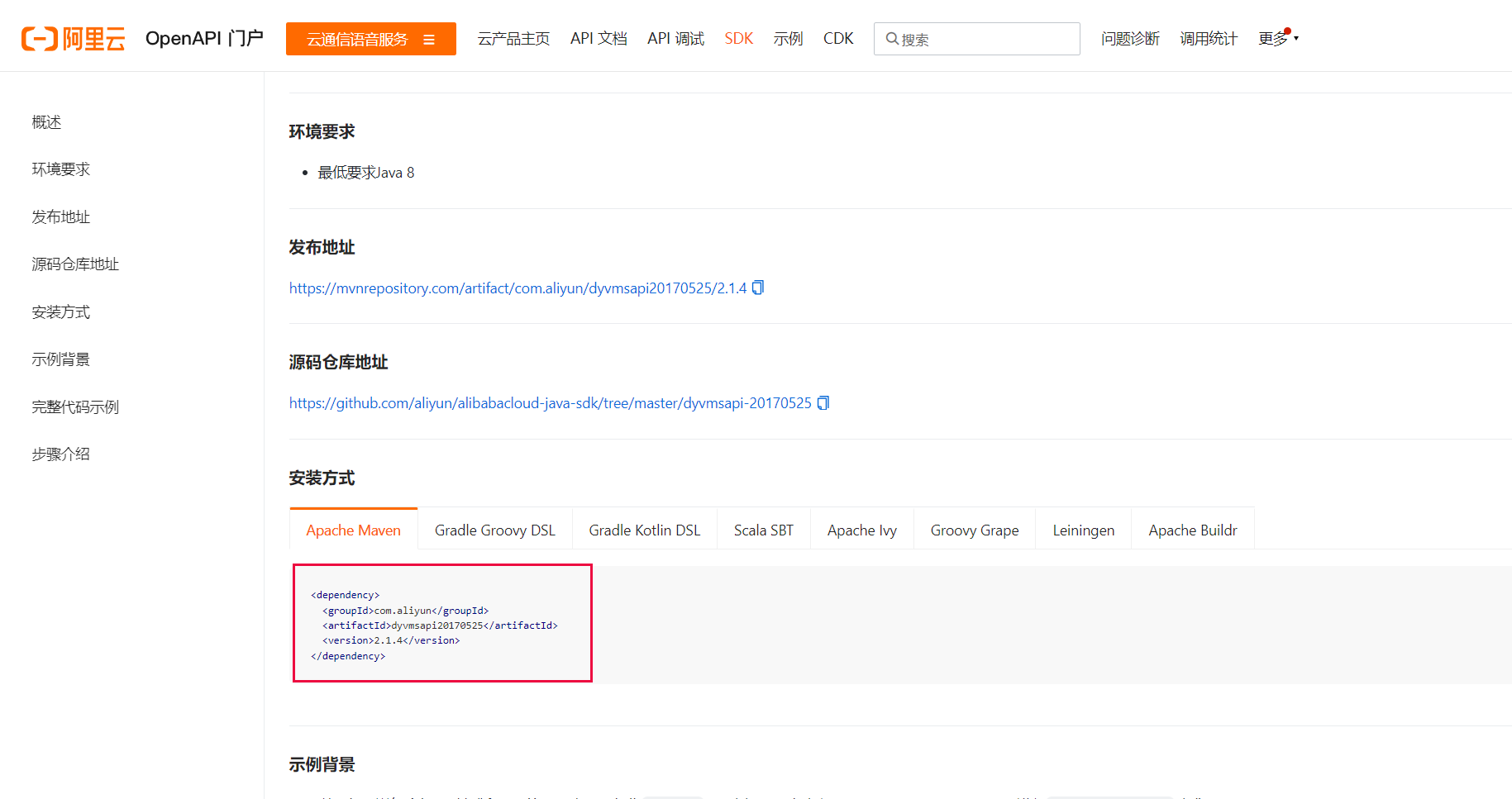Click the groupId com.aliyun line
The image size is (1512, 799).
click(x=405, y=611)
